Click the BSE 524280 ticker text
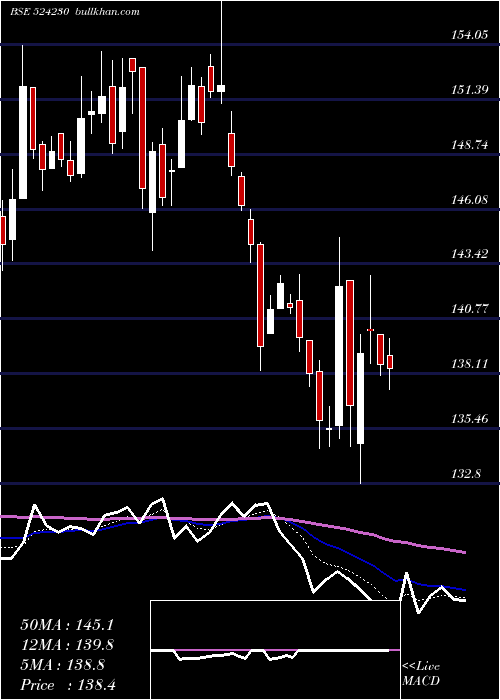 [39, 12]
